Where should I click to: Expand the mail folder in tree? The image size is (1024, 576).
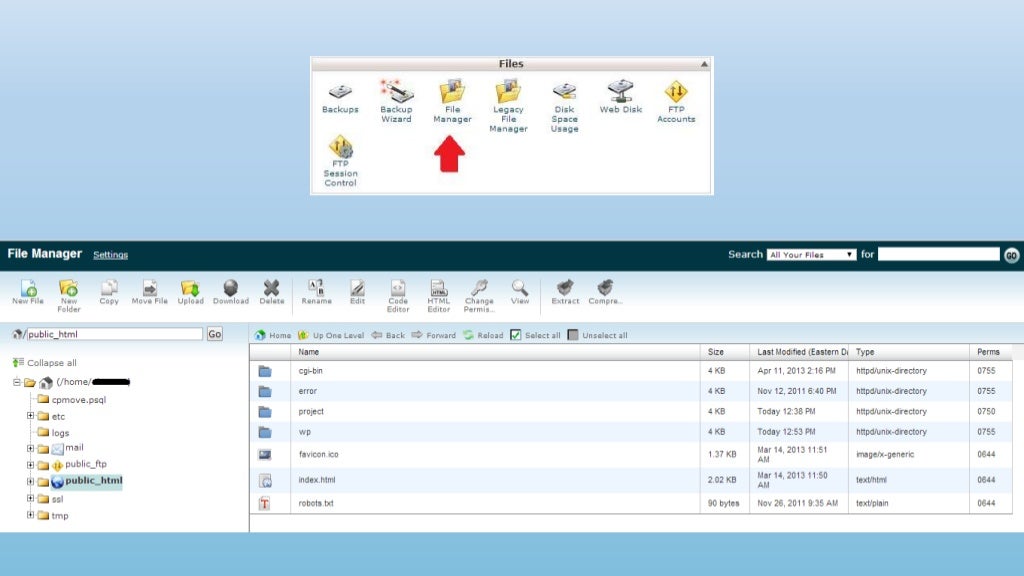click(31, 448)
